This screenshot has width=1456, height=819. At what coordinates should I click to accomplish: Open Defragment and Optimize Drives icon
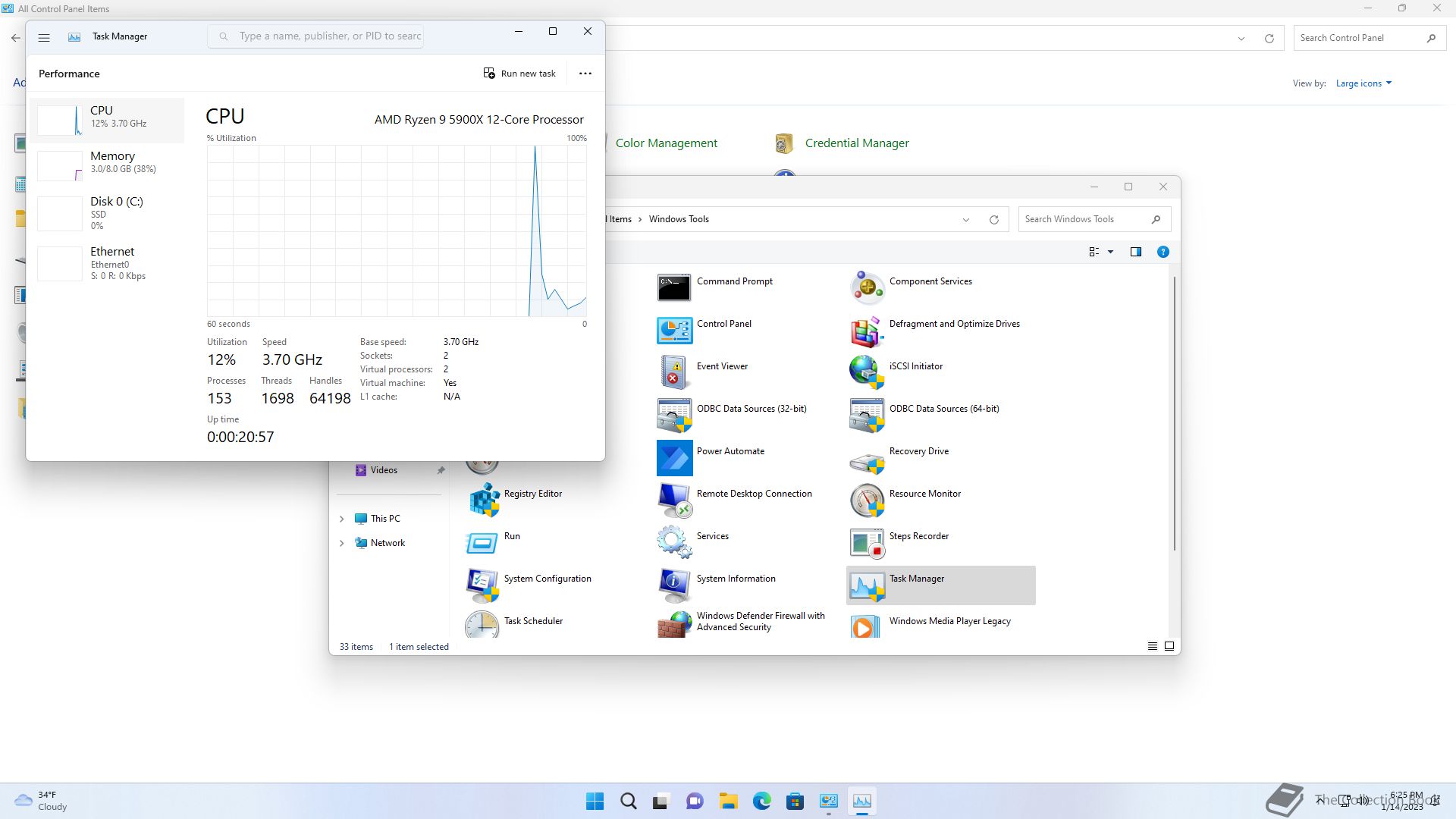[x=867, y=331]
